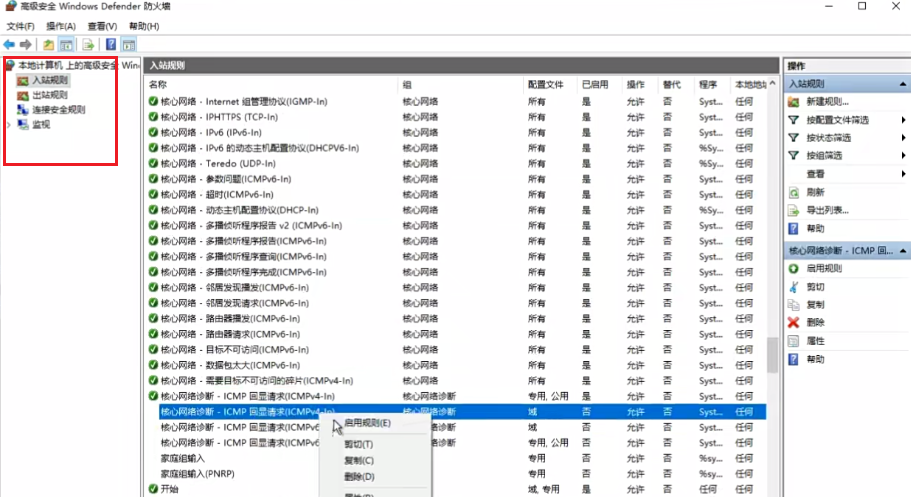
Task: Click the scrollbar up arrow in rules list
Action: [772, 84]
